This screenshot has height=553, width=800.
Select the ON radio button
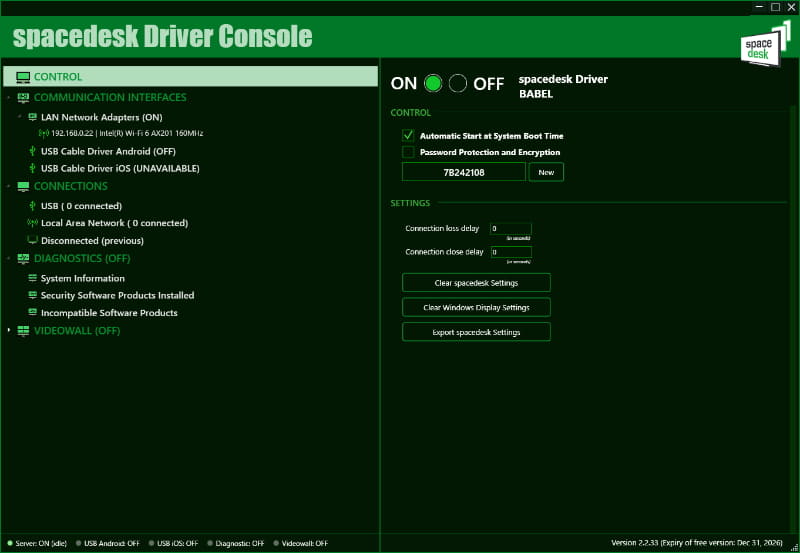click(x=433, y=83)
